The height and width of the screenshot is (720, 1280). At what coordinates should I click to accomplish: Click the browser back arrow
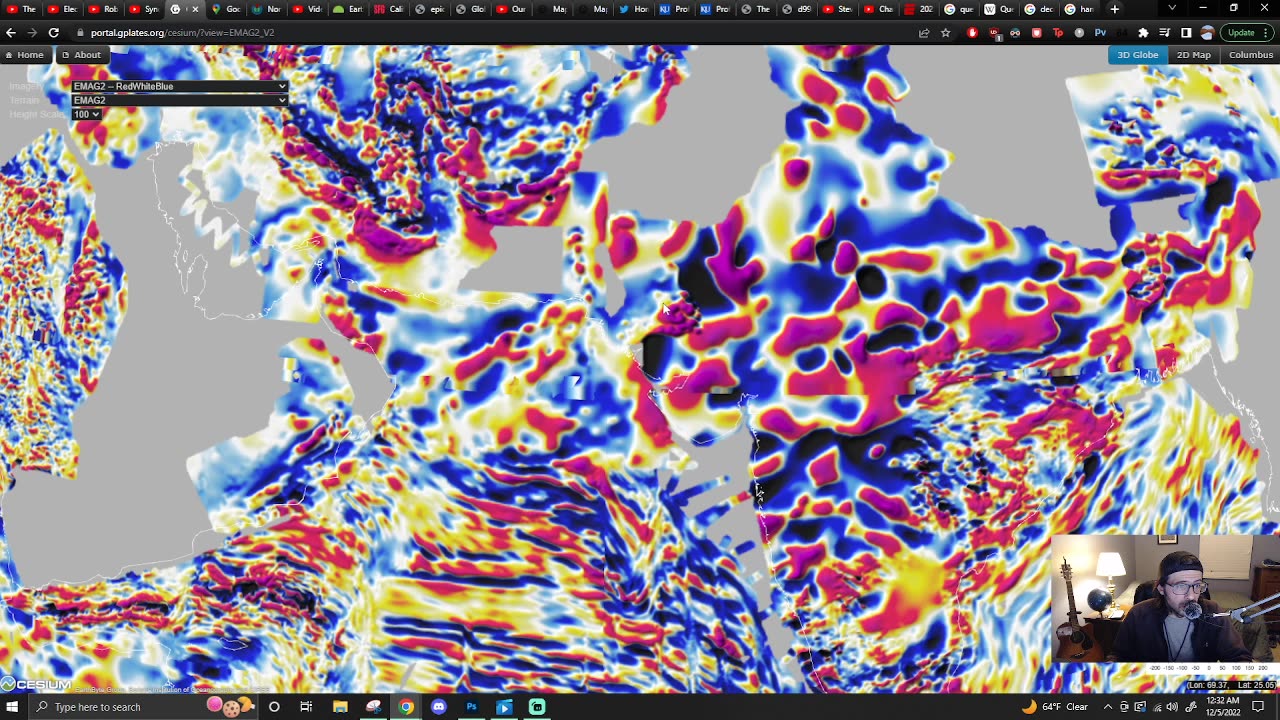(11, 32)
